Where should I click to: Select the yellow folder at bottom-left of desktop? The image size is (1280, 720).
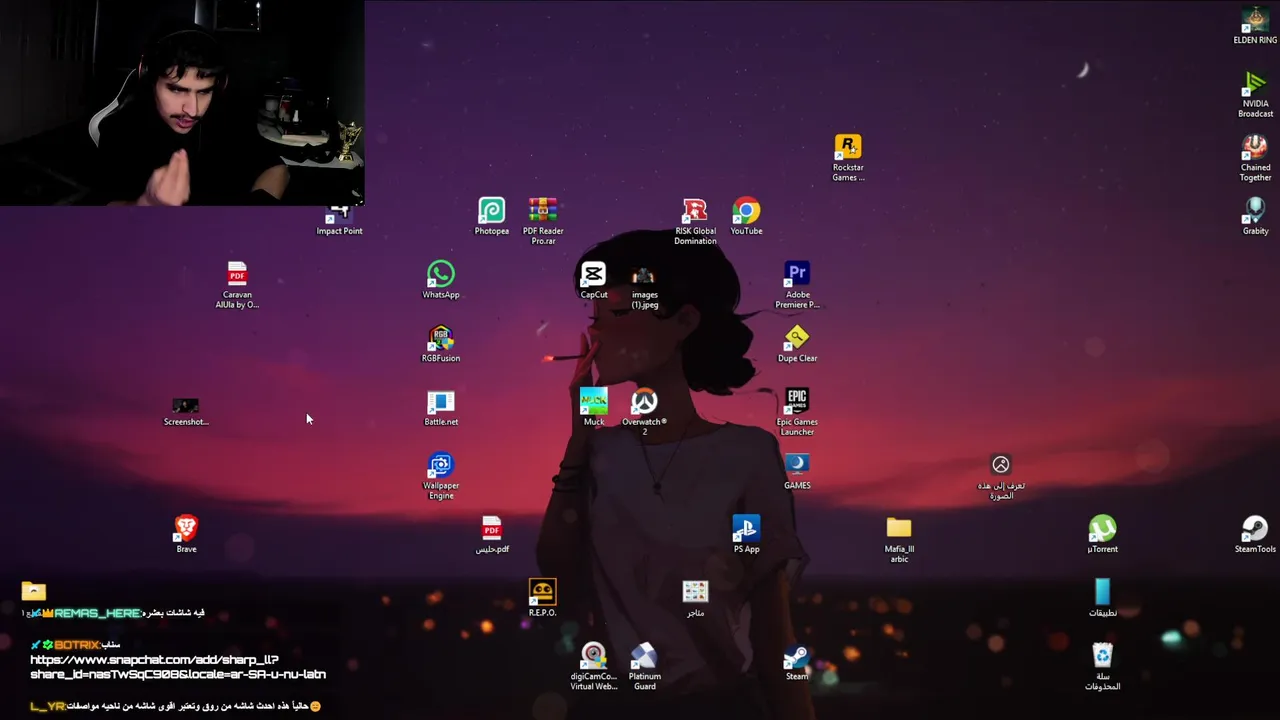pos(33,591)
